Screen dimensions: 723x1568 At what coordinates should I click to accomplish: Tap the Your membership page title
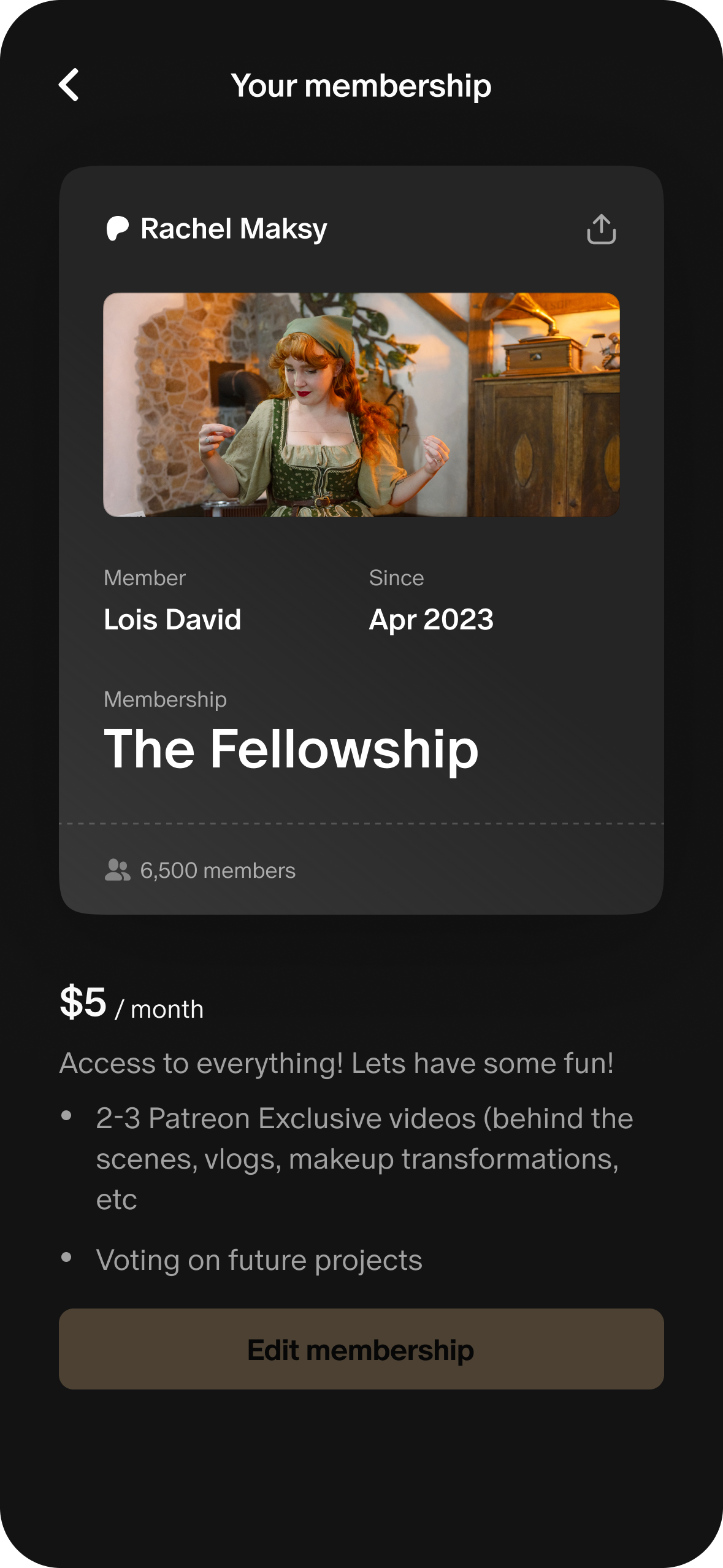pos(361,86)
